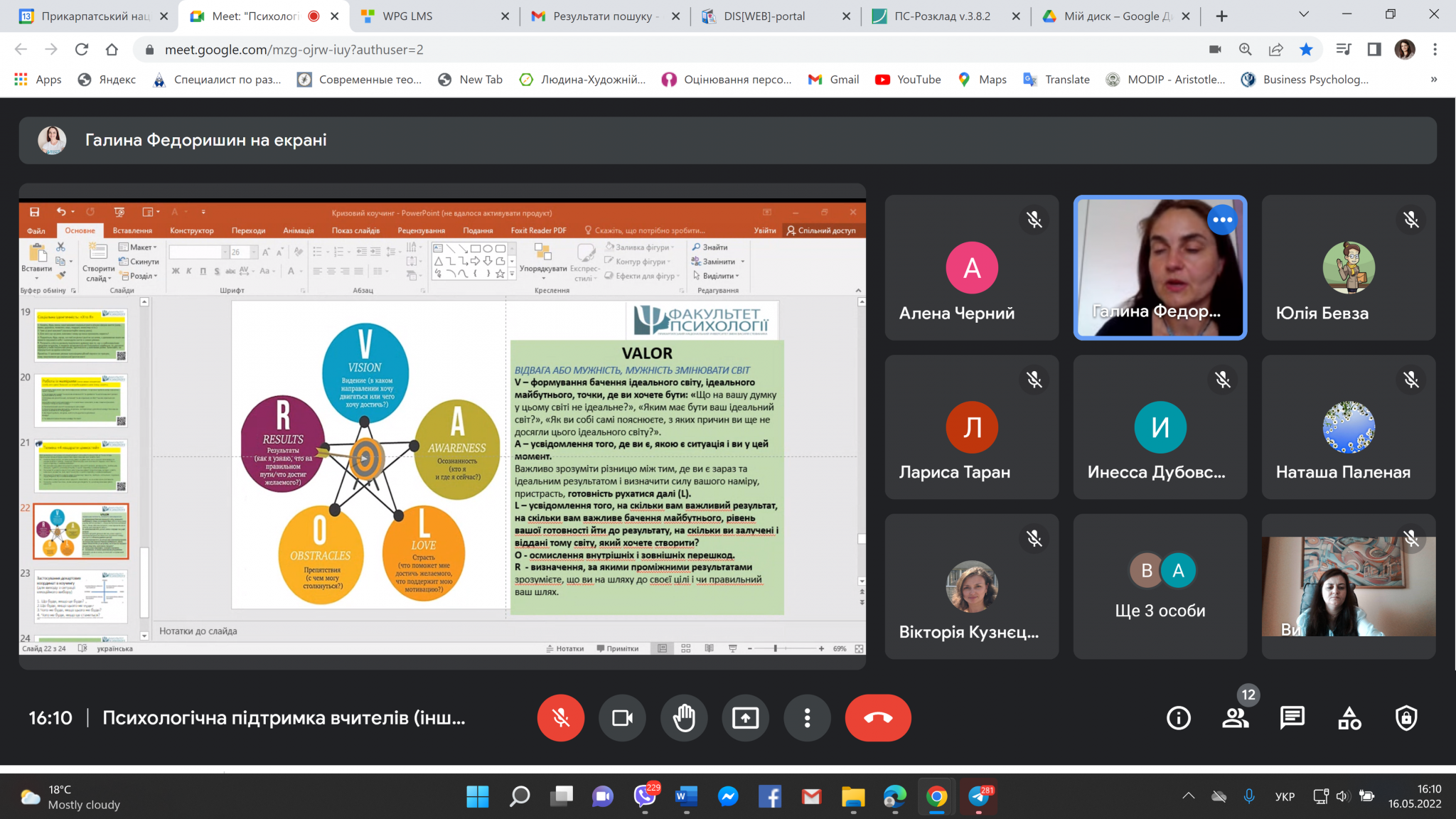Switch to DIS[WEB]-portal tab
Viewport: 1456px width, 819px height.
(x=764, y=16)
